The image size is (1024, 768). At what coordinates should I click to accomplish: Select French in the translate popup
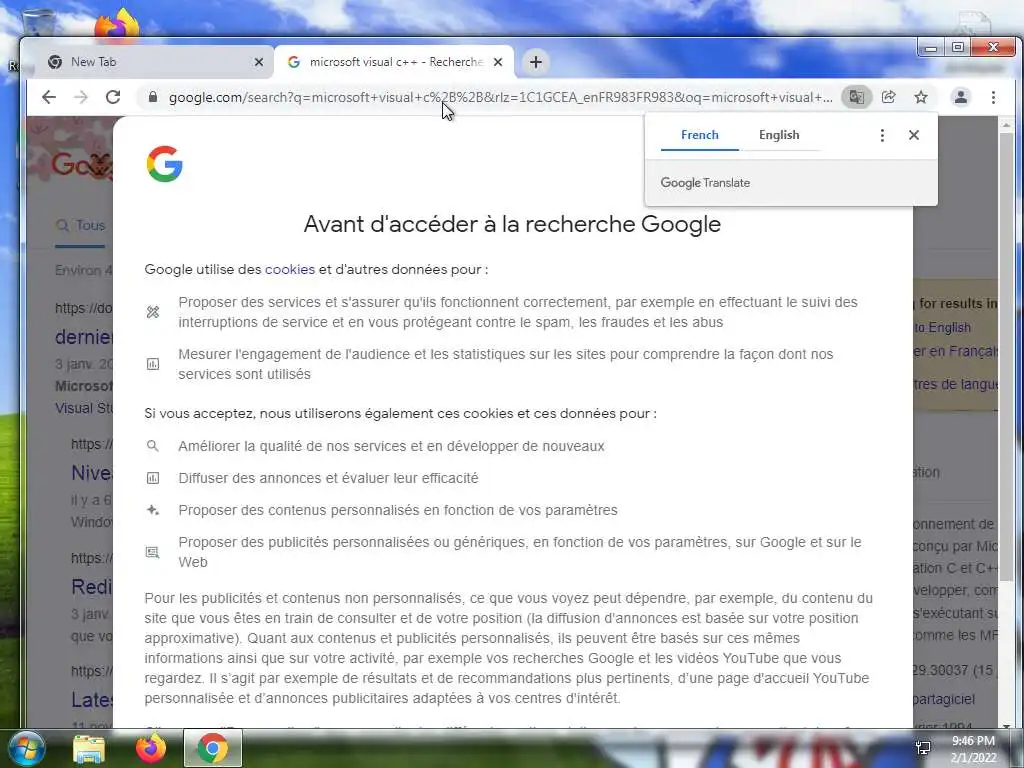point(699,135)
